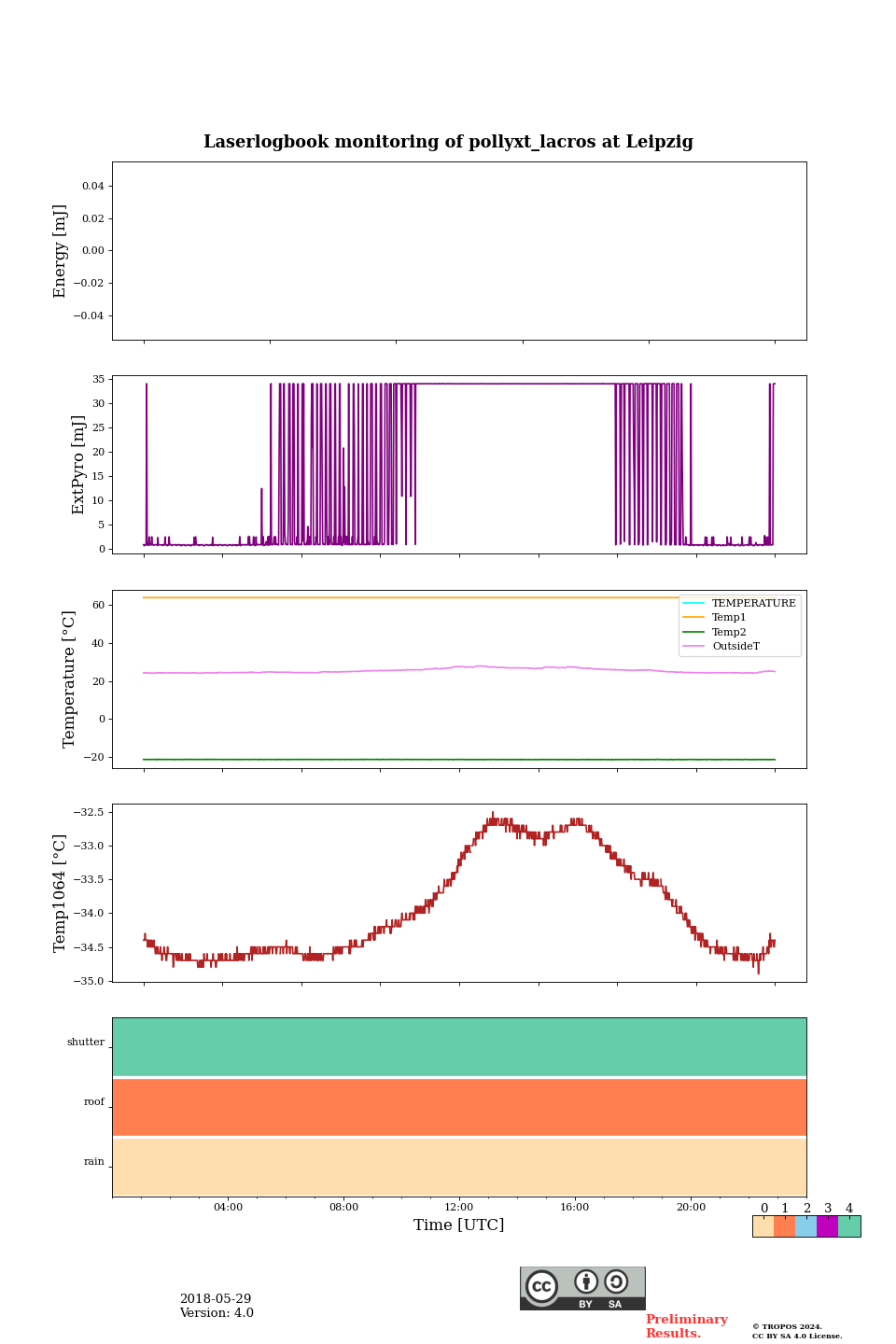Click the orange colorbar swatch labeled 1
Image resolution: width=896 pixels, height=1344 pixels.
pos(785,1226)
